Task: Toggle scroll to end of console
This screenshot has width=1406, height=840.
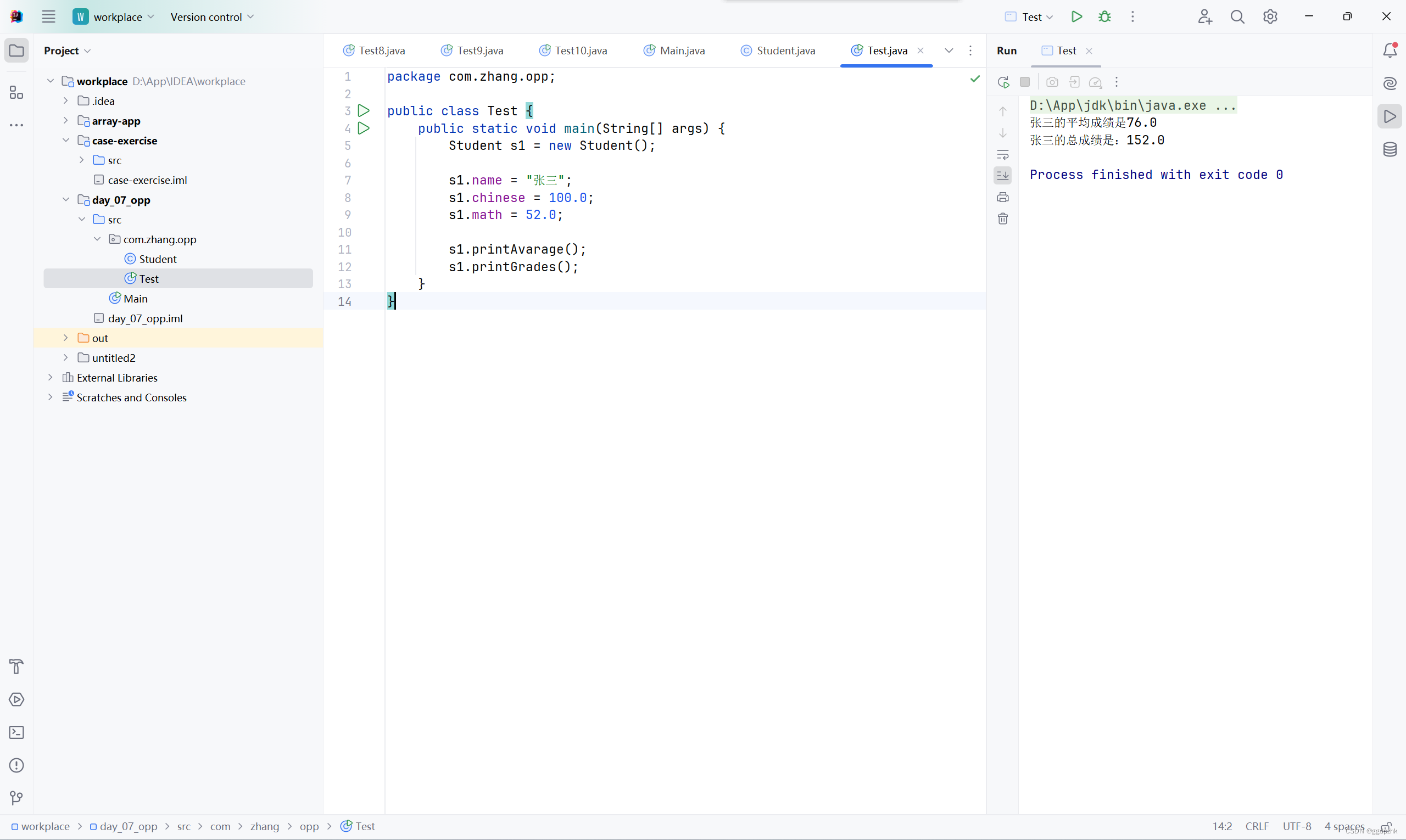Action: pyautogui.click(x=1002, y=175)
